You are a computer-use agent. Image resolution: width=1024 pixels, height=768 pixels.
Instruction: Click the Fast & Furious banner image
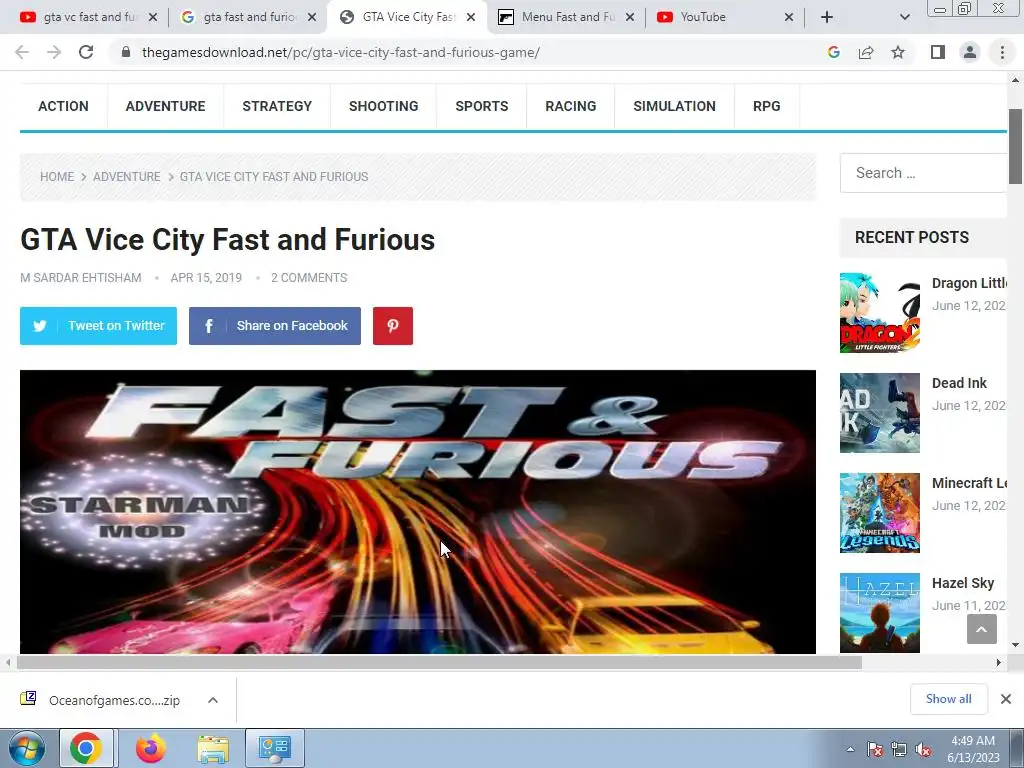coord(418,512)
